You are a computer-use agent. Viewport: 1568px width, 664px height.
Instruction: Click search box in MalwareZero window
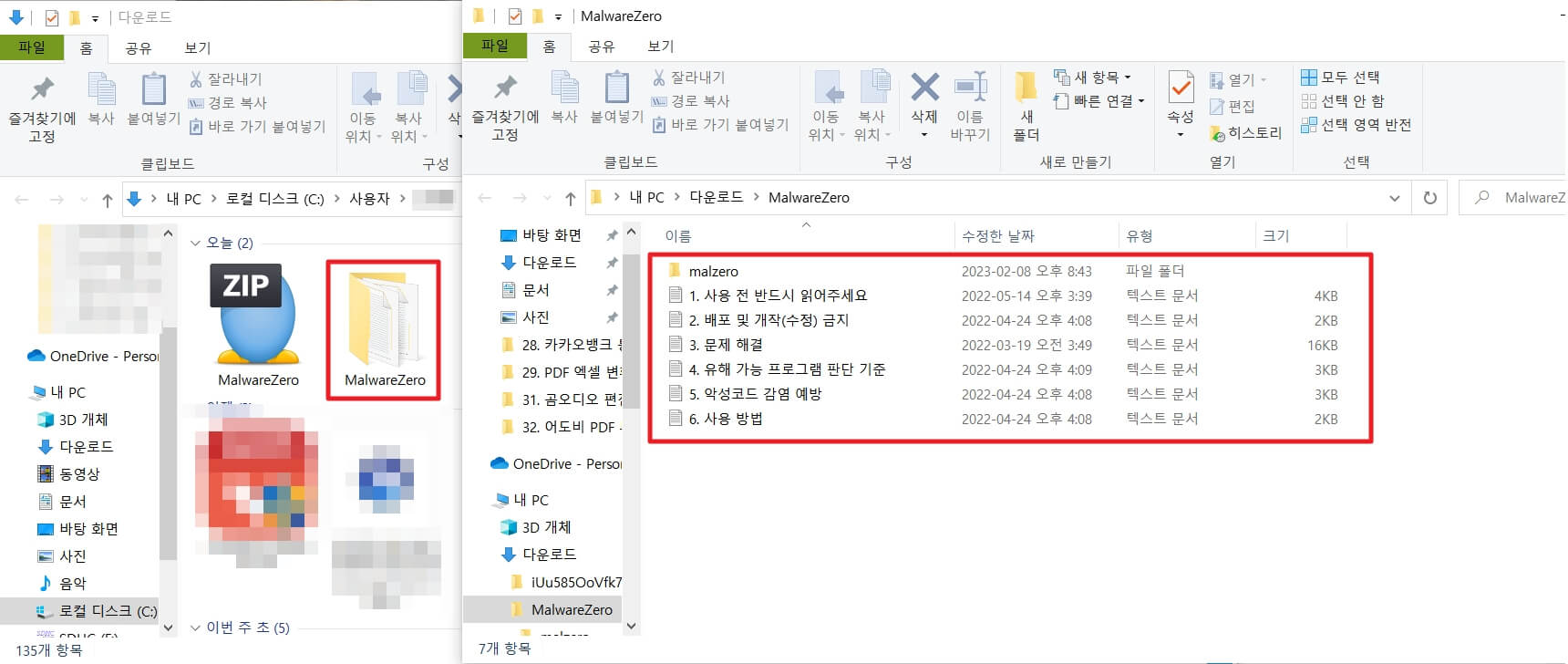click(1513, 198)
